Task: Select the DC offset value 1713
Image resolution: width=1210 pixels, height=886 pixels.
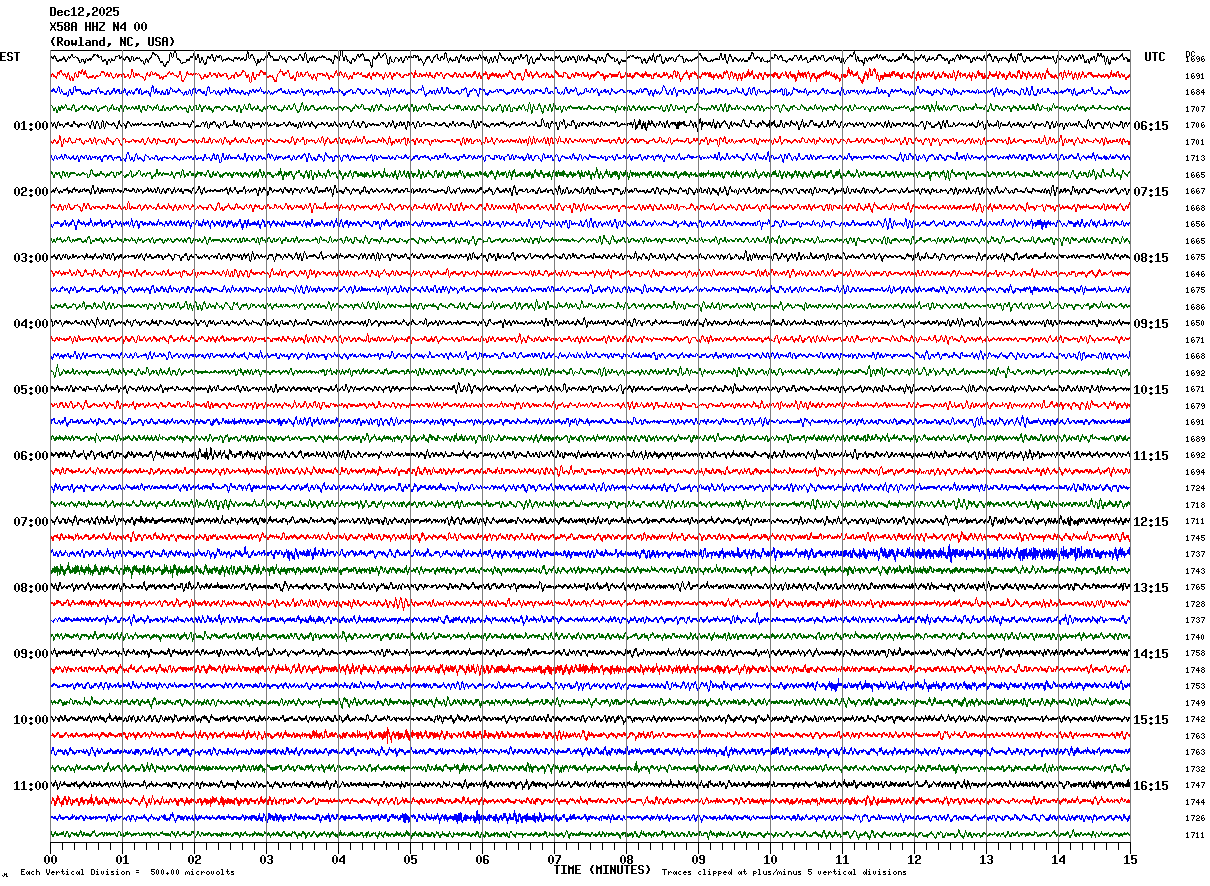Action: [1195, 158]
